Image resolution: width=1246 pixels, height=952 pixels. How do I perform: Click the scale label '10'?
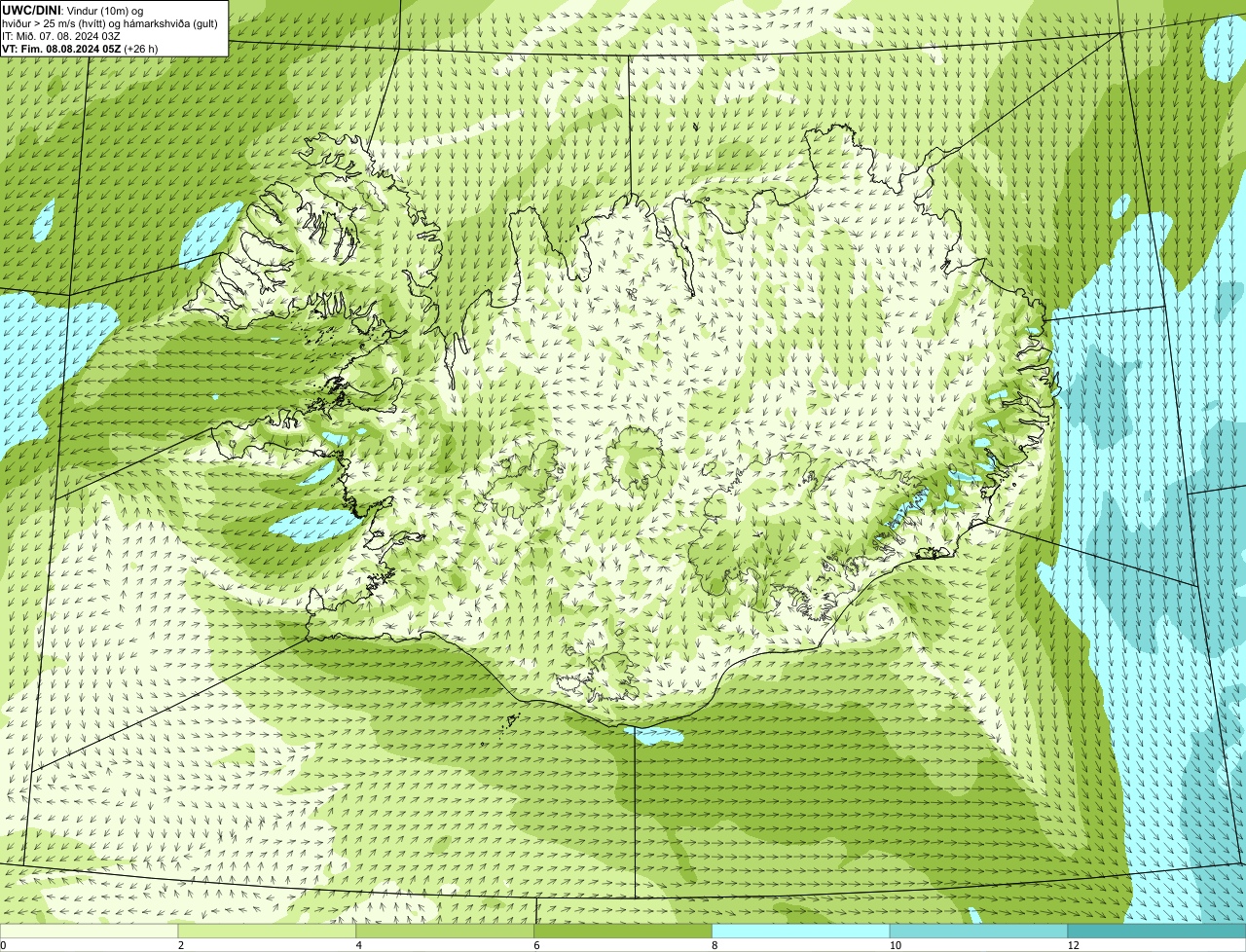[895, 945]
